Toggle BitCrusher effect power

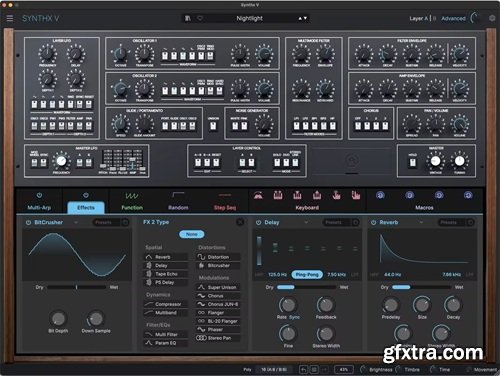pos(28,222)
